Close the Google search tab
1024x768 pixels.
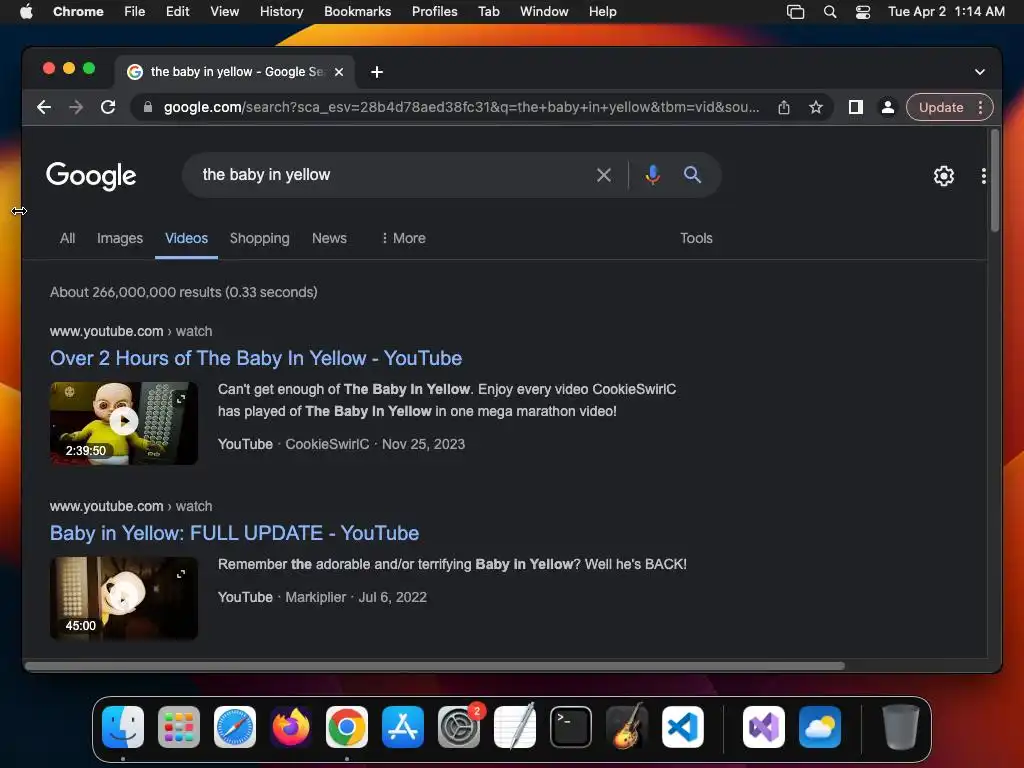339,72
